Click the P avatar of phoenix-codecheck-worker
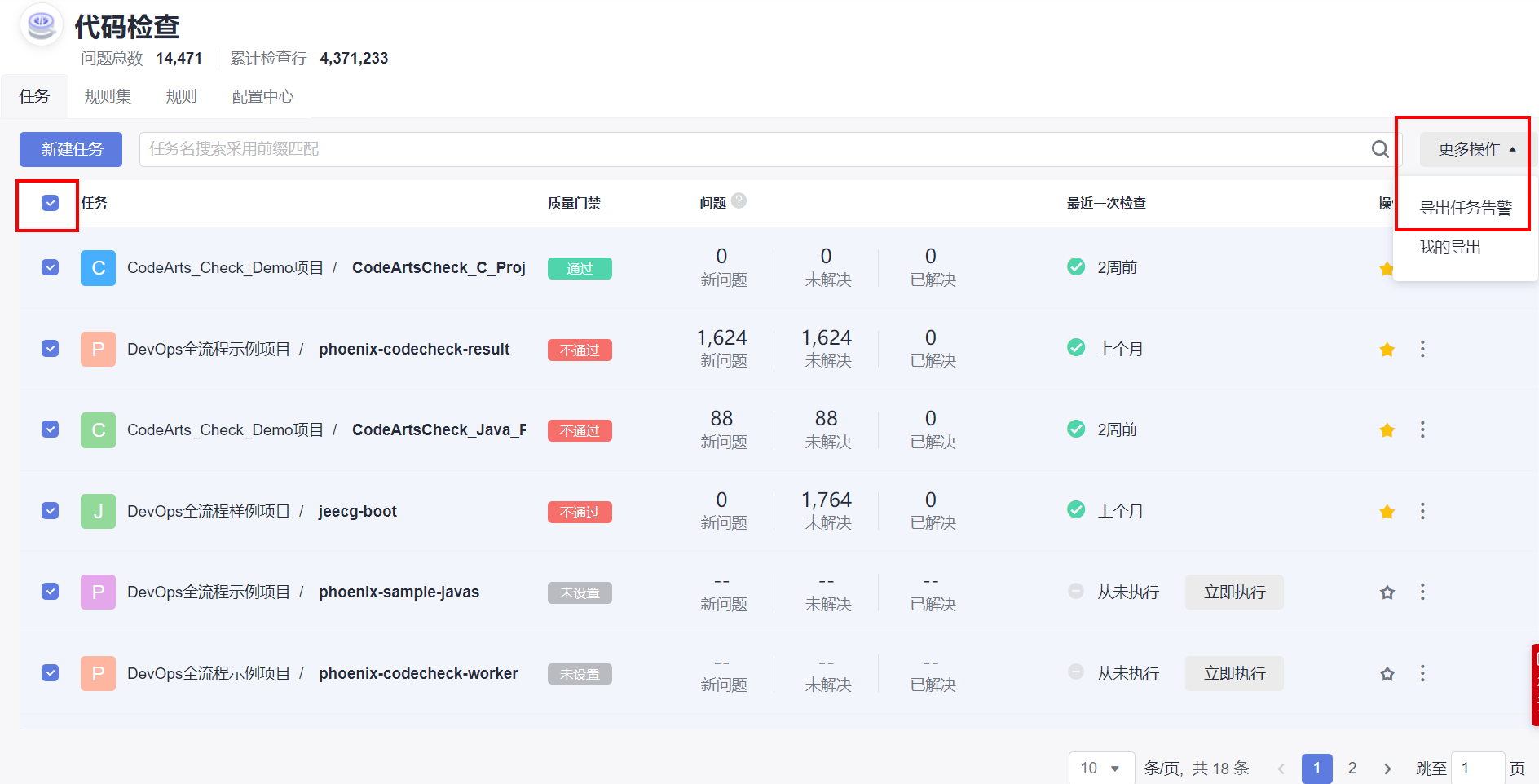This screenshot has height=784, width=1539. pyautogui.click(x=98, y=674)
